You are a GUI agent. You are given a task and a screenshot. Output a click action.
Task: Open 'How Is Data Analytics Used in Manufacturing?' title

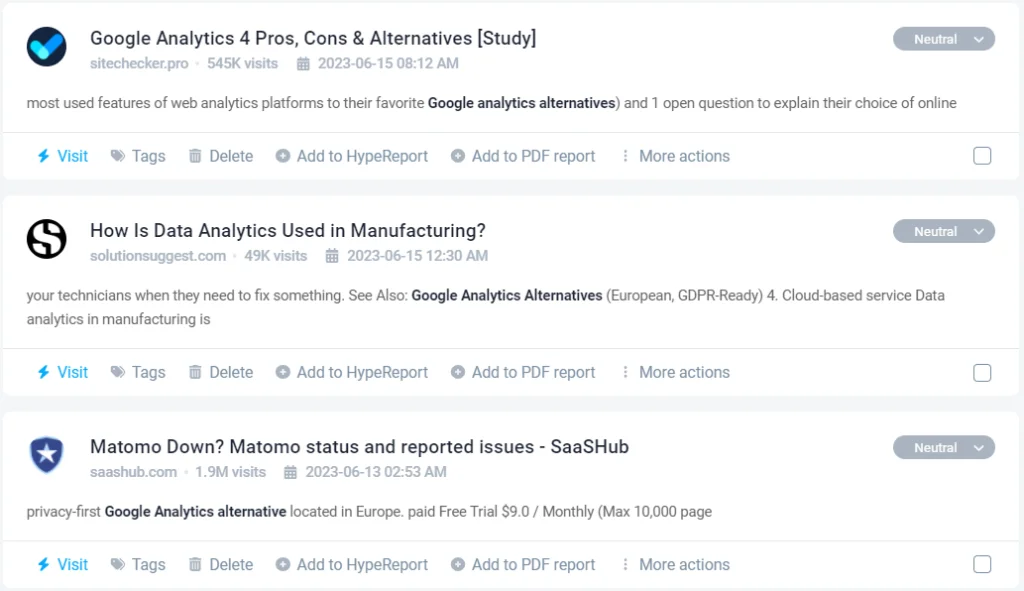click(x=287, y=230)
